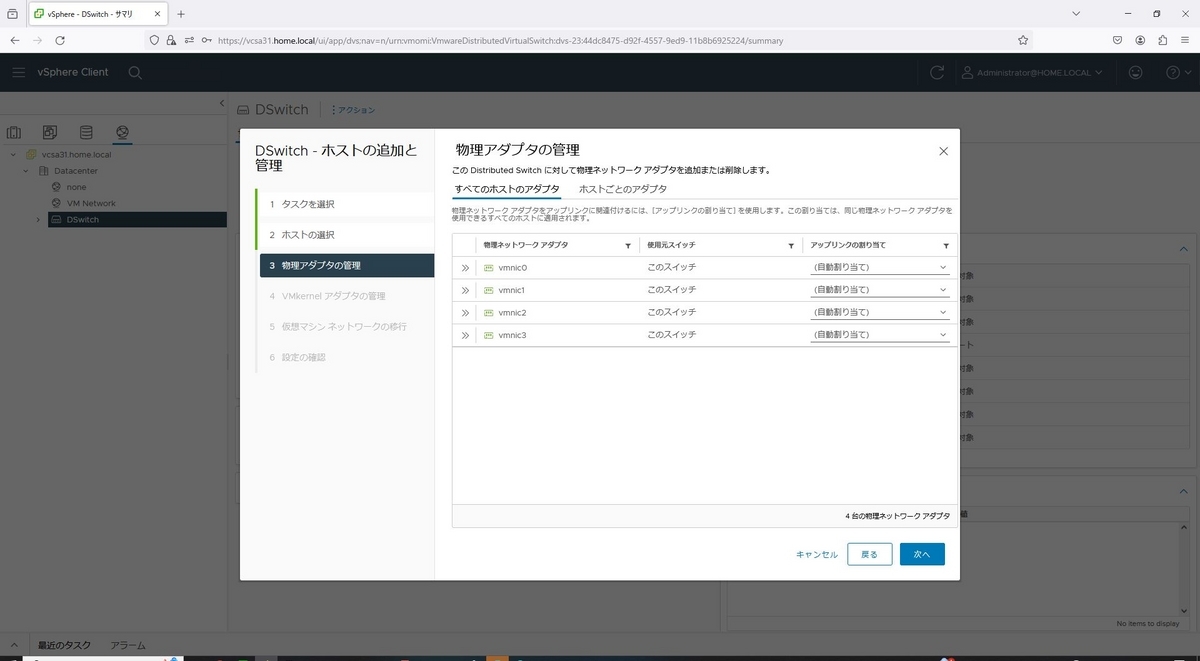
Task: Select the none network in tree
Action: pyautogui.click(x=76, y=187)
